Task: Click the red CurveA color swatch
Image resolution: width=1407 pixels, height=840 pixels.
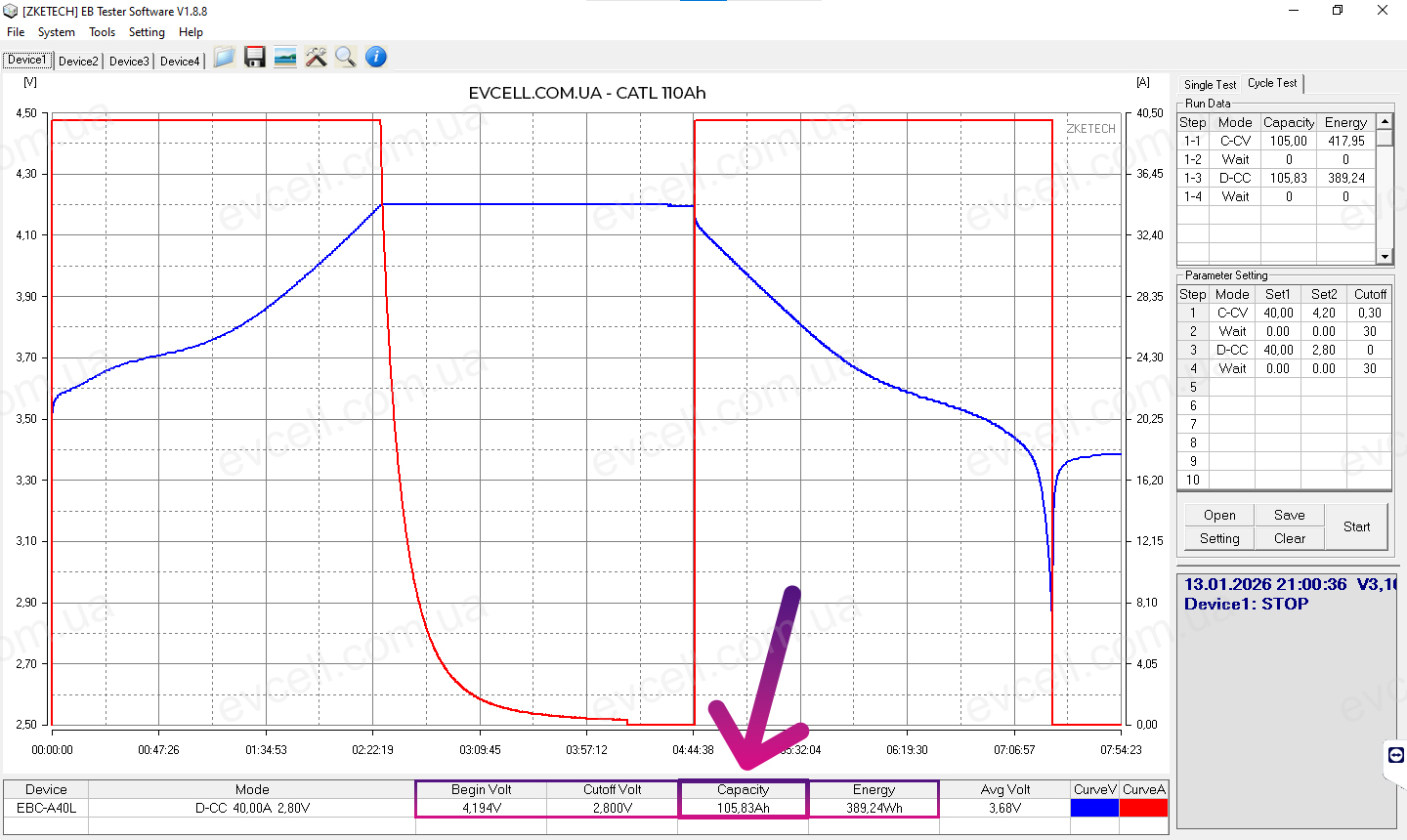Action: (x=1143, y=808)
